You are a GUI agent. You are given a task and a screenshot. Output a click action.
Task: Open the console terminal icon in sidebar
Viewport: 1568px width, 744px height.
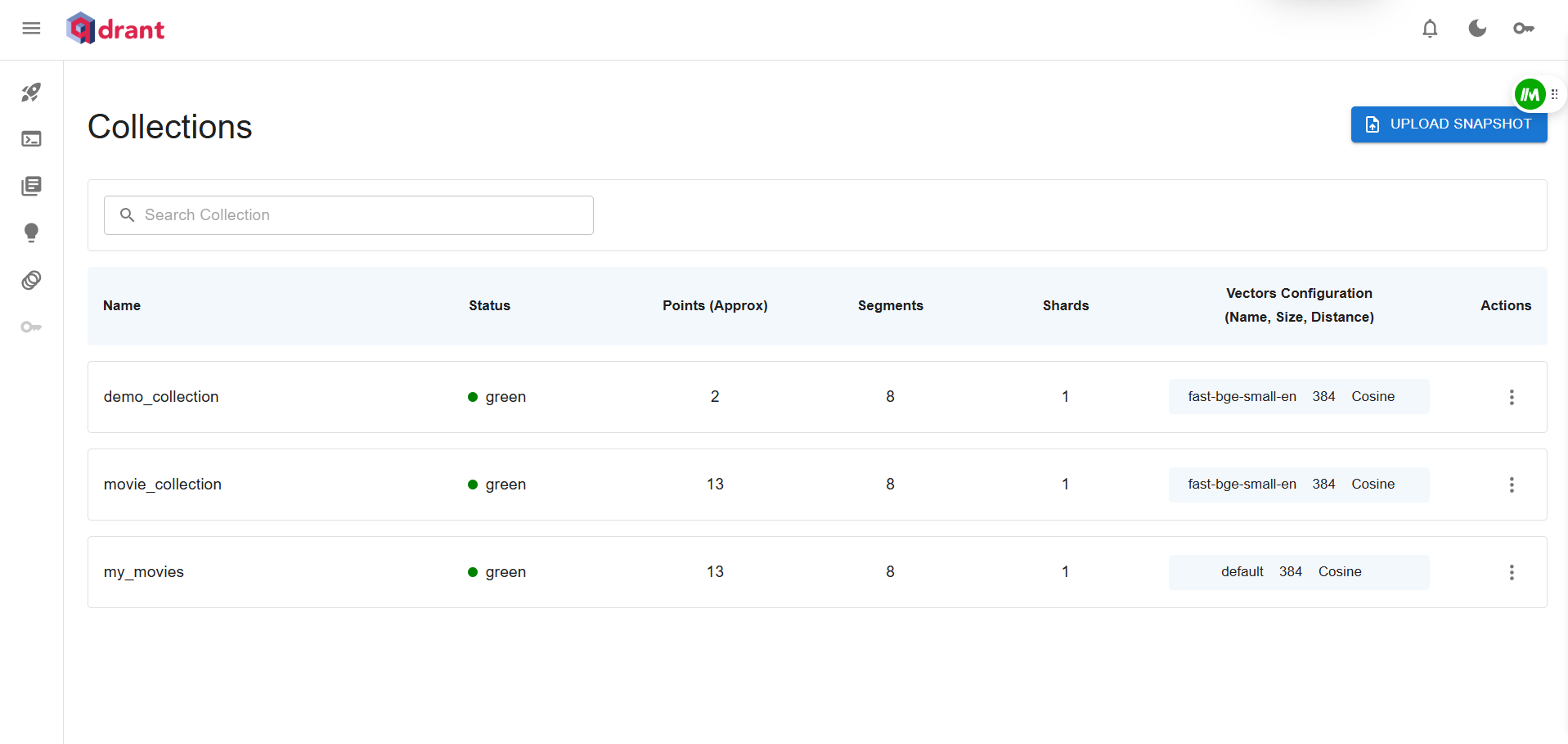click(31, 139)
